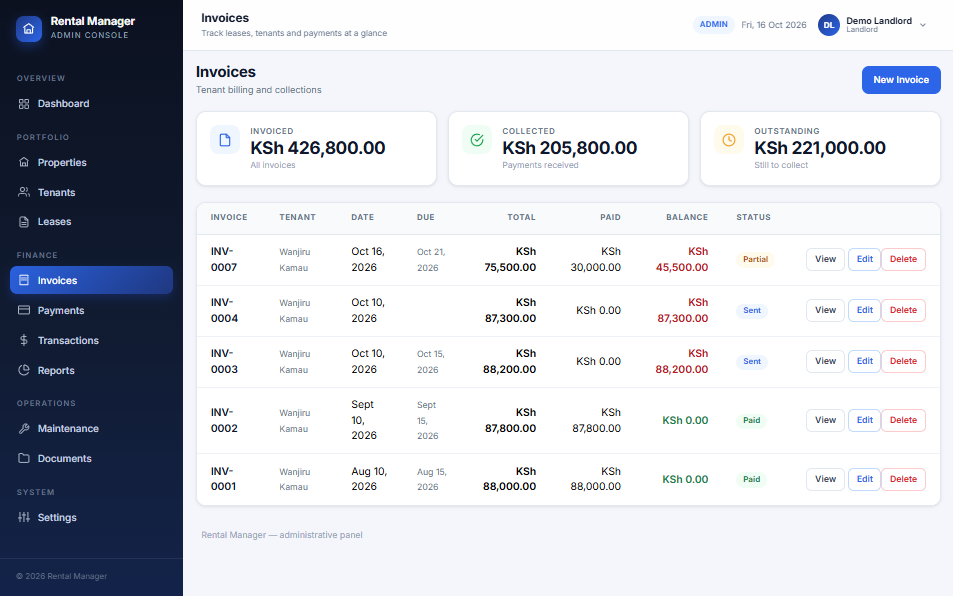Click the Documents folder icon
Screen dimensions: 953x596
24,458
